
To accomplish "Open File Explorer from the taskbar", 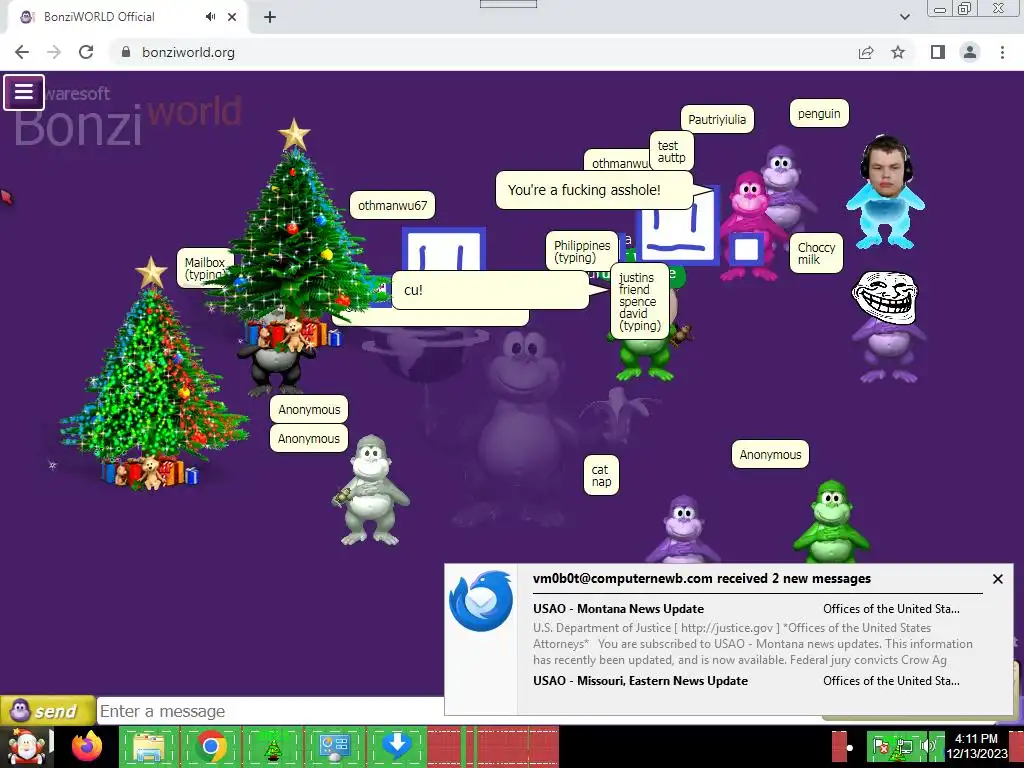I will click(149, 746).
